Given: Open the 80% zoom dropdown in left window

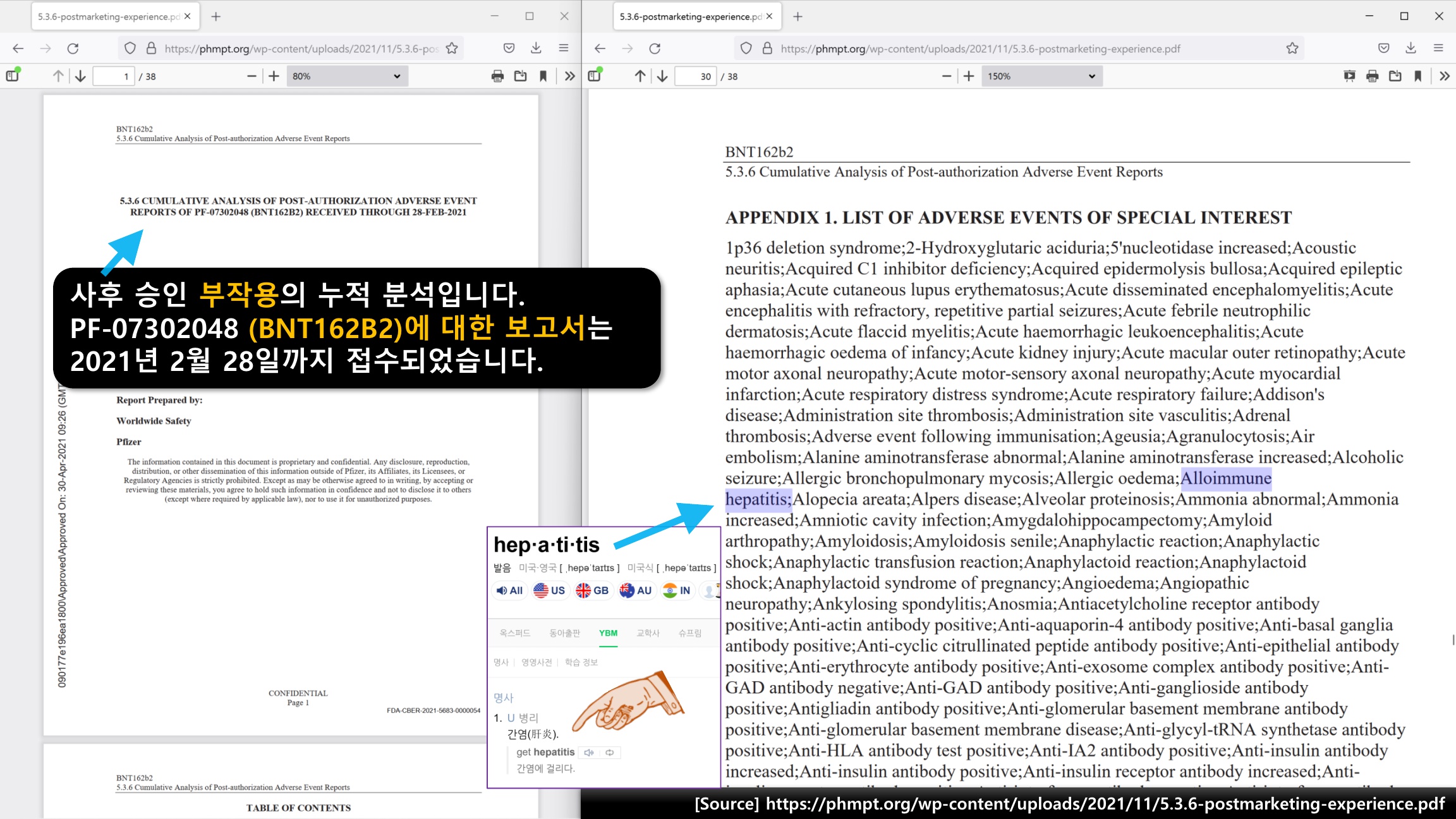Looking at the screenshot, I should tap(347, 76).
